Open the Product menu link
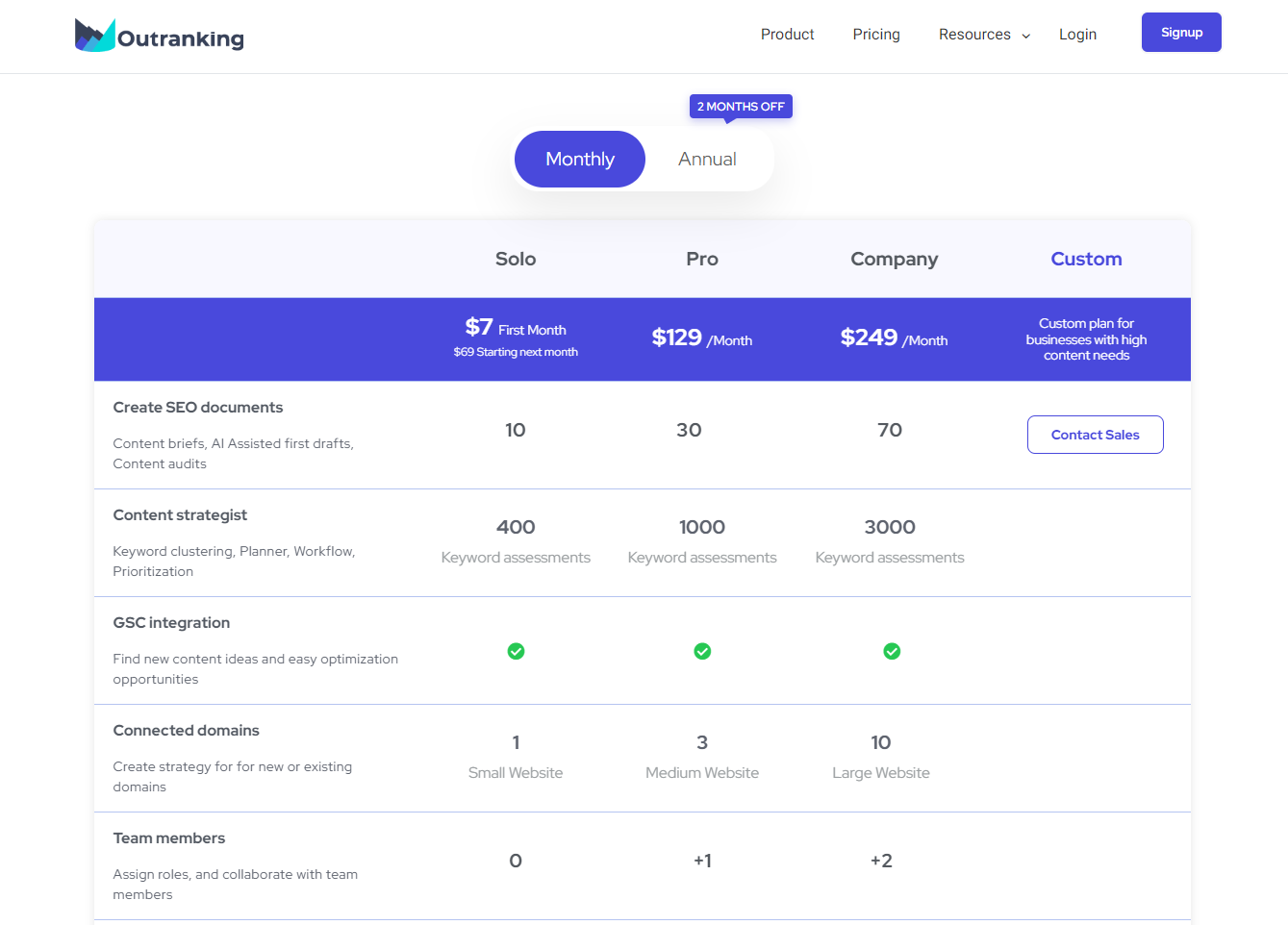 pos(787,35)
